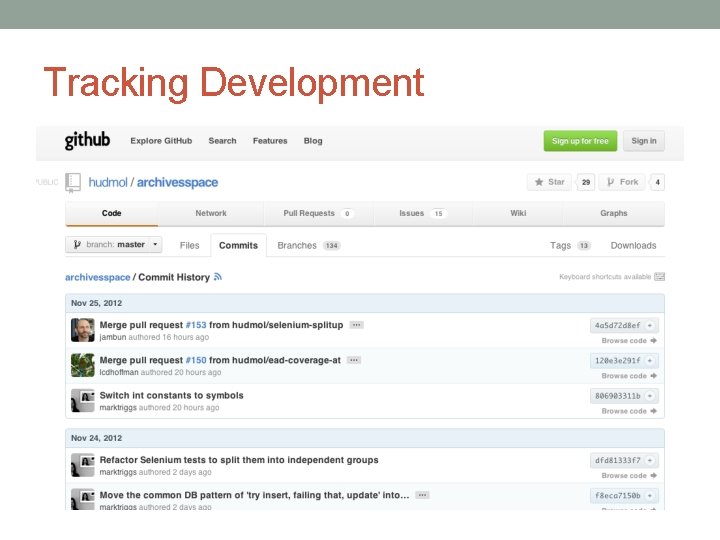Open the branch: master dropdown

(x=113, y=244)
